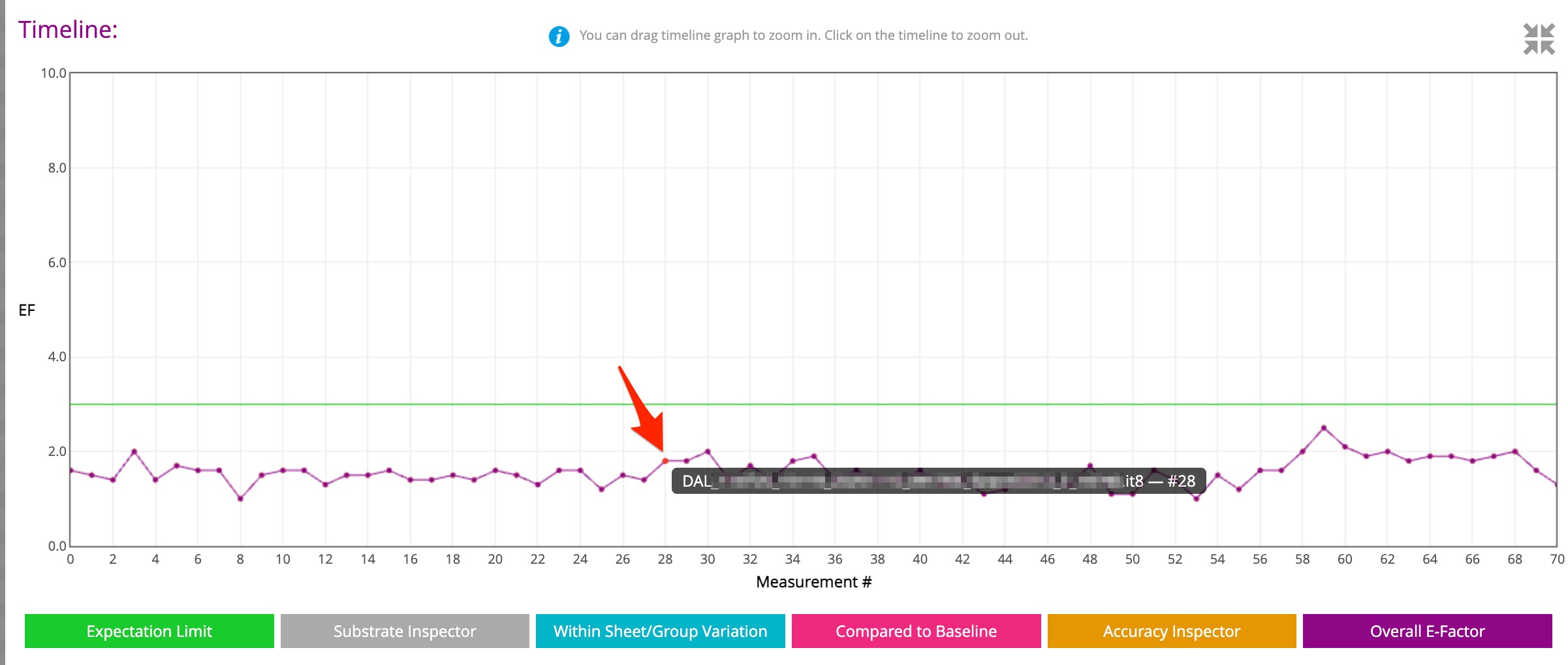Image resolution: width=1568 pixels, height=665 pixels.
Task: Toggle the Overall E-Factor series
Action: tap(1427, 631)
